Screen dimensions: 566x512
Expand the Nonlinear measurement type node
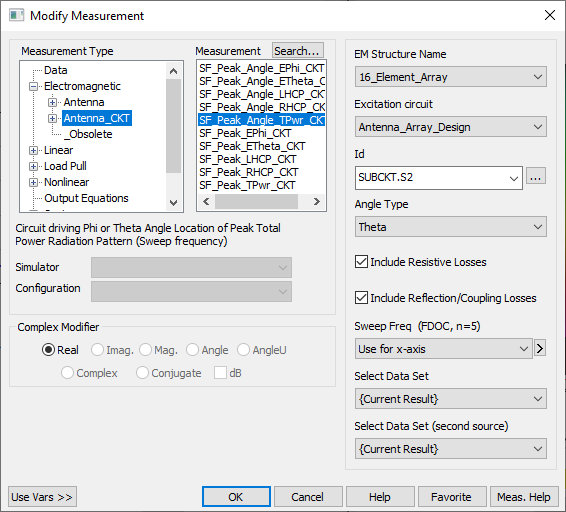point(33,182)
